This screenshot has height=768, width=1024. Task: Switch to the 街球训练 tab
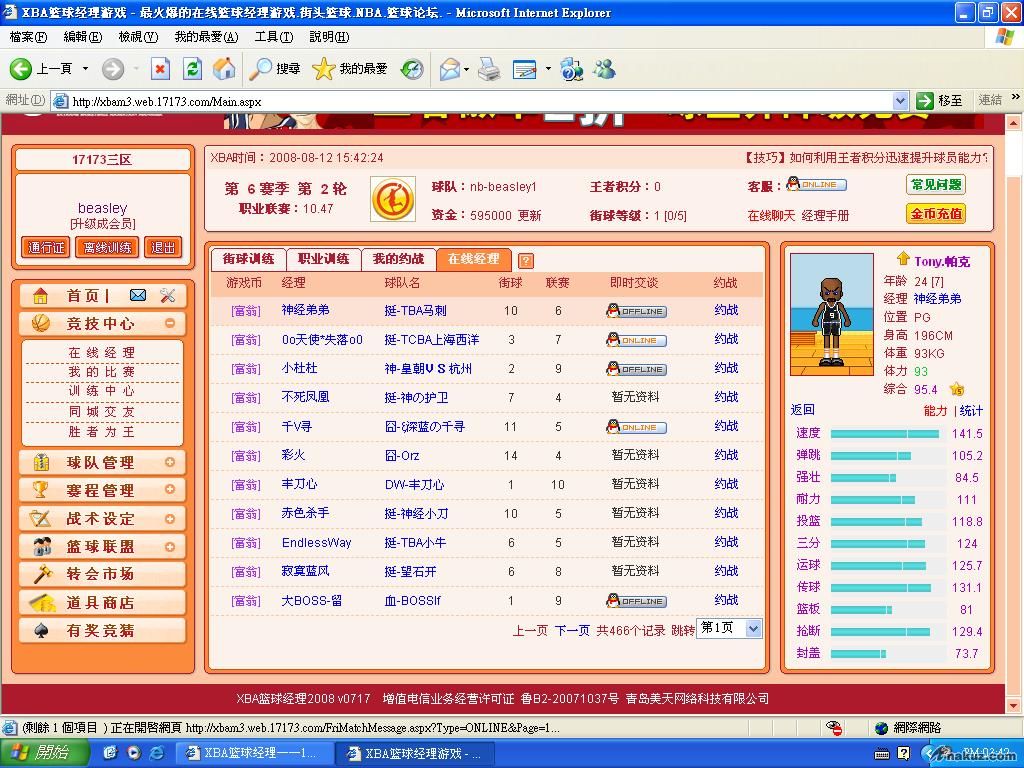pyautogui.click(x=248, y=259)
